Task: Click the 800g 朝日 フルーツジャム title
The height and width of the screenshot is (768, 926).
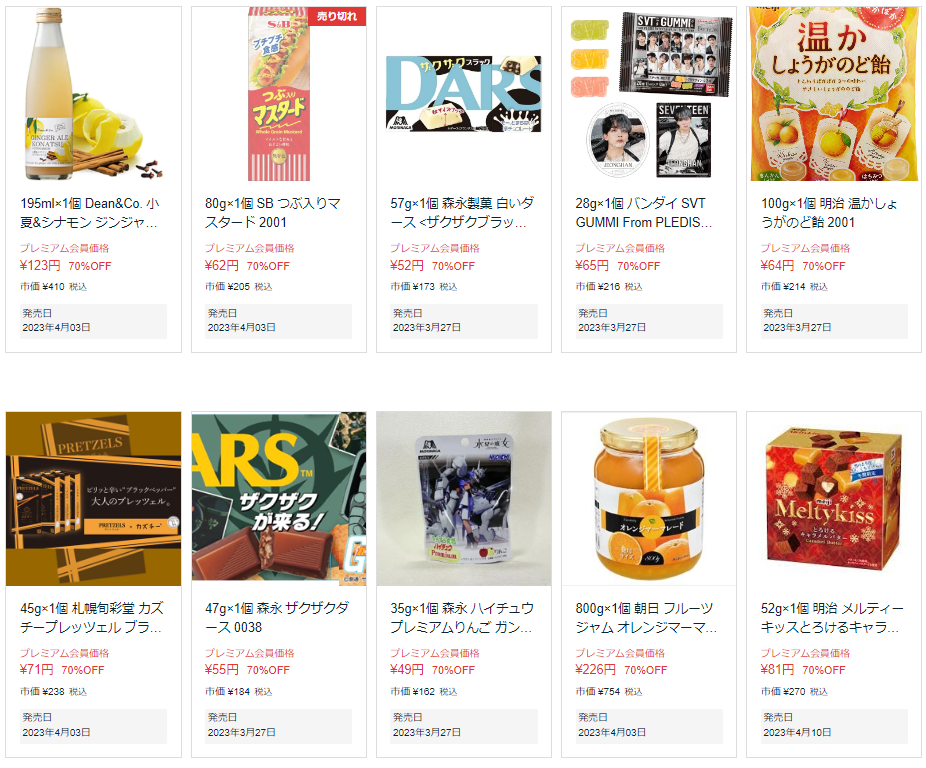Action: click(646, 617)
